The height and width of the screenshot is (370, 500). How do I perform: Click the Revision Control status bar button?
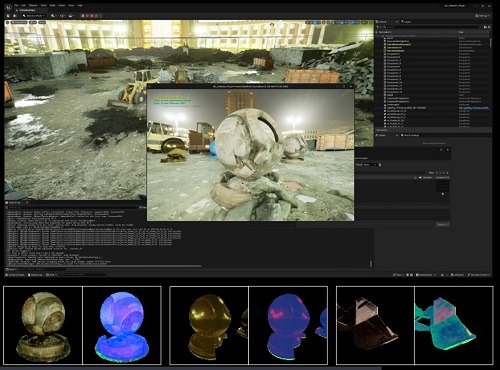click(x=478, y=275)
